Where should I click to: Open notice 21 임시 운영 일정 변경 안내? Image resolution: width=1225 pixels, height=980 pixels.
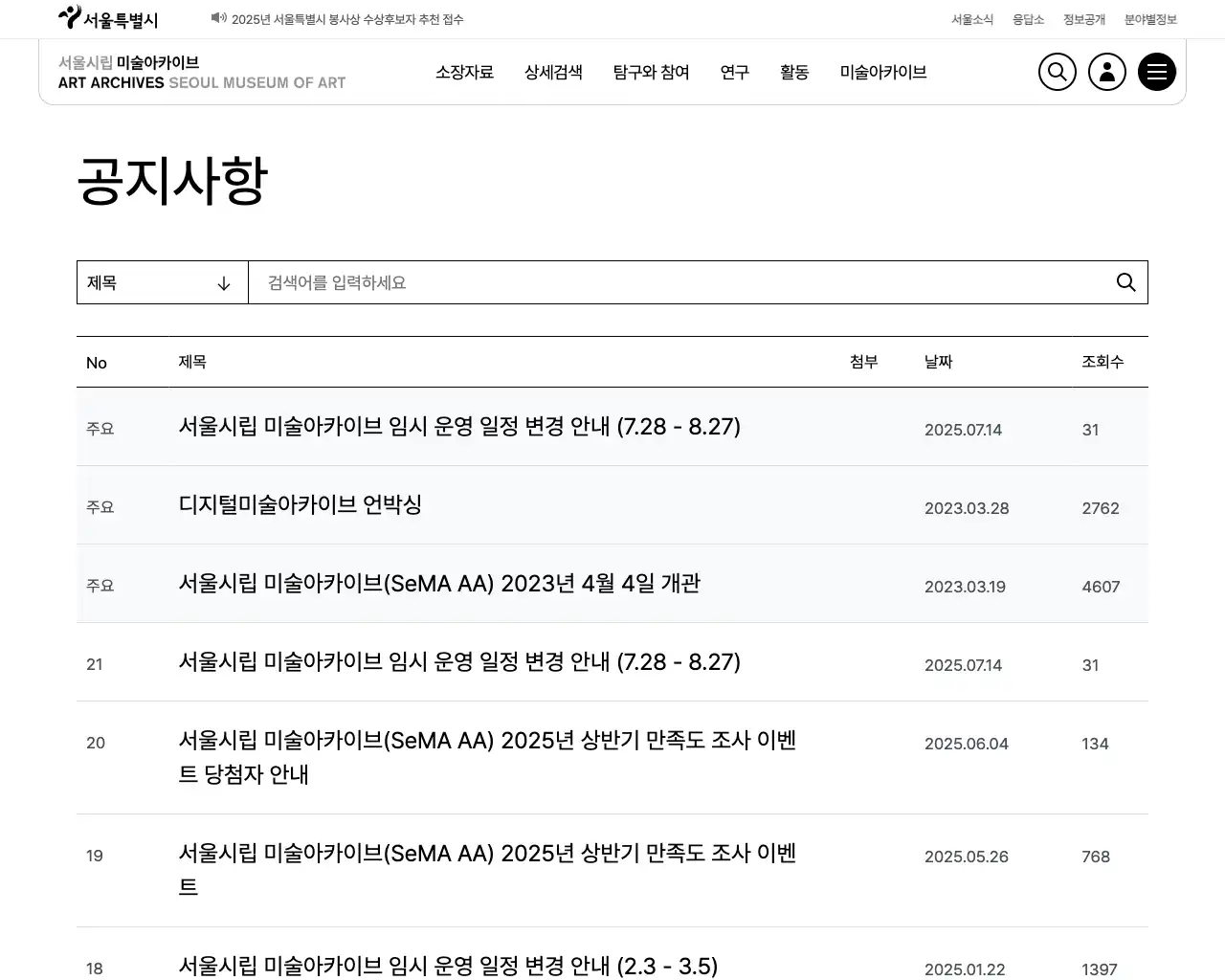(x=459, y=662)
